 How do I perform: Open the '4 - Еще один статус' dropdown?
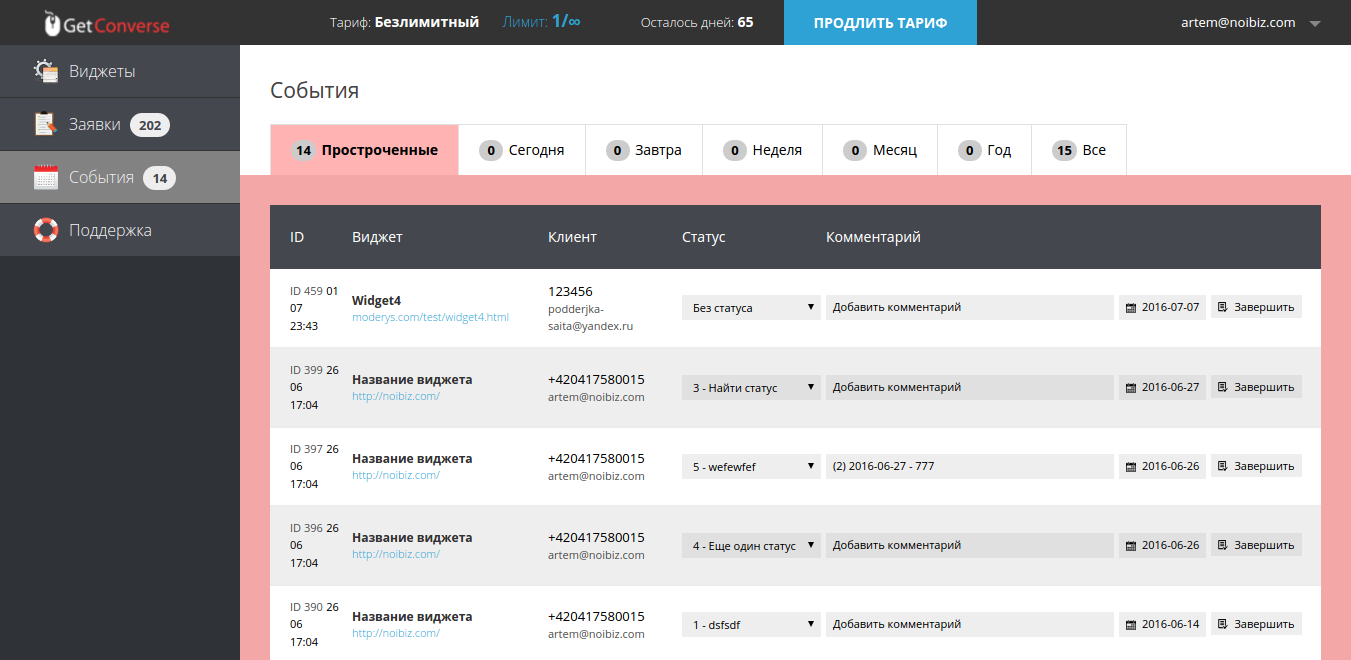751,546
